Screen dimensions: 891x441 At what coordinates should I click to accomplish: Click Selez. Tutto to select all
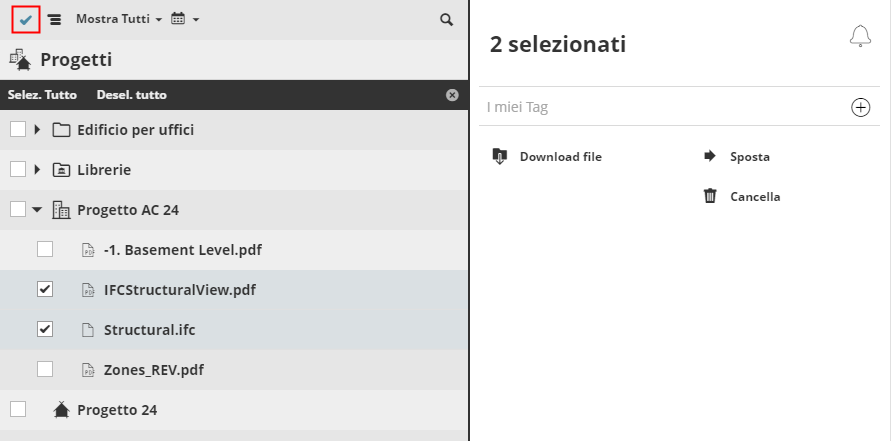pos(42,95)
